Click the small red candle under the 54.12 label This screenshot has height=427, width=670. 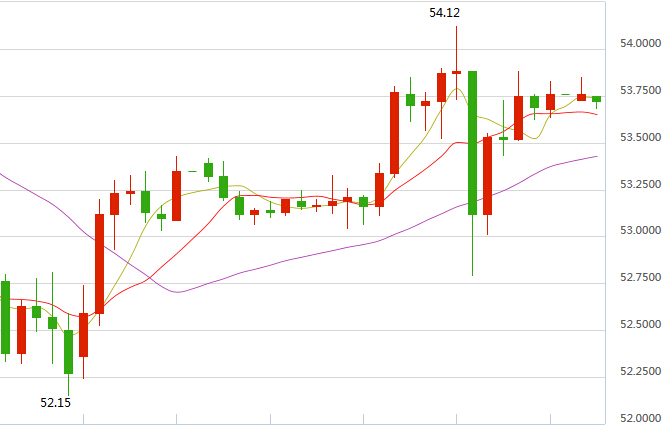456,72
